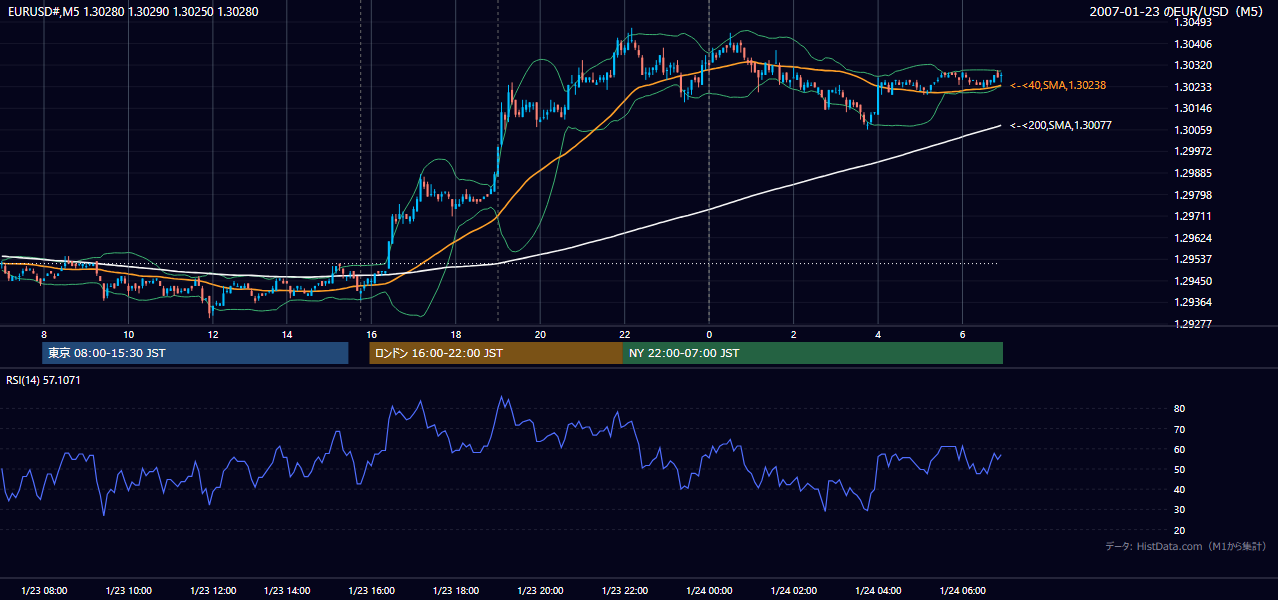
Task: Click the RSI scale value 30
Action: tap(1179, 510)
